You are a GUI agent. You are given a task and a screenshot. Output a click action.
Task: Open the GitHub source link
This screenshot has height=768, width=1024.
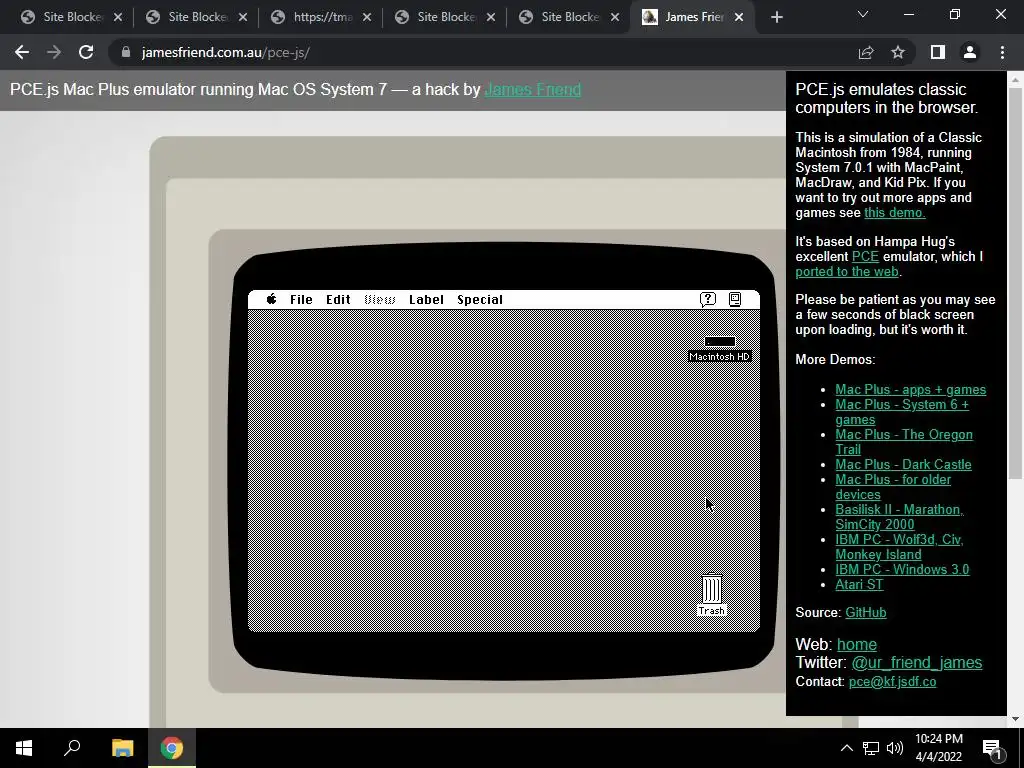click(865, 613)
